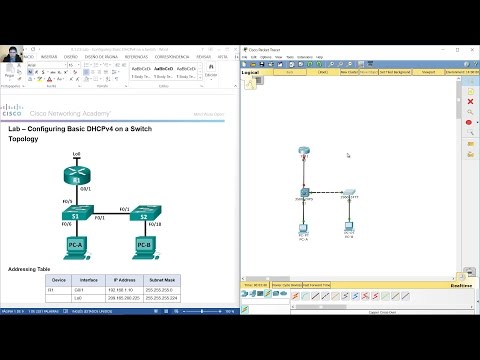Image resolution: width=480 pixels, height=360 pixels.
Task: Add a simple PDU envelope
Action: [471, 144]
